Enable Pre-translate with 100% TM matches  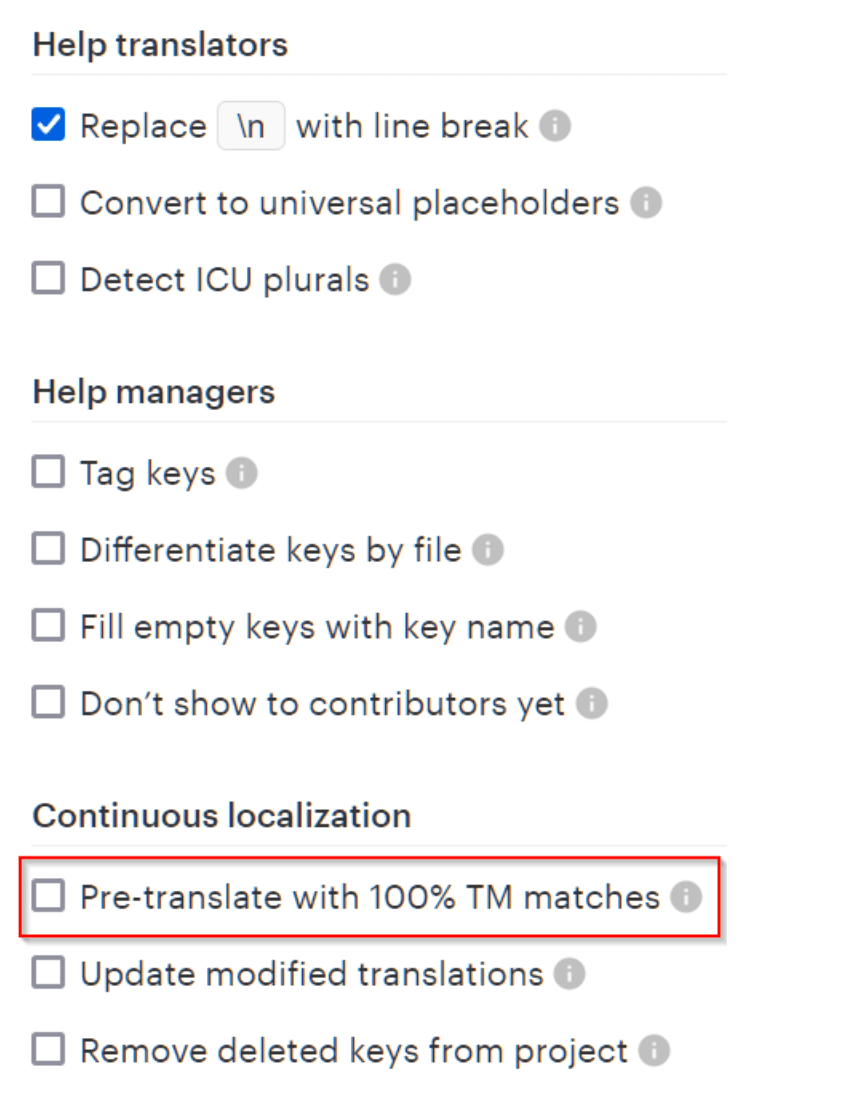[x=48, y=896]
